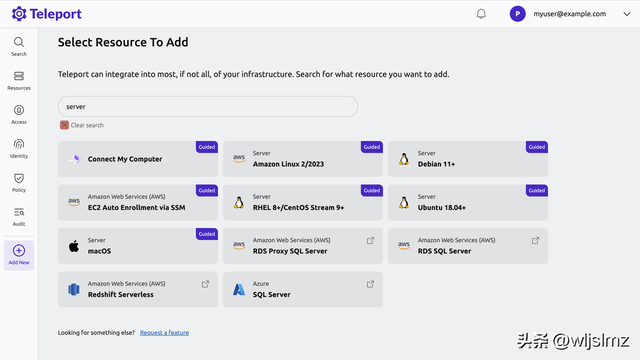Select EC2 Auto Enrollment via SSM card
The height and width of the screenshot is (360, 640).
pyautogui.click(x=138, y=202)
